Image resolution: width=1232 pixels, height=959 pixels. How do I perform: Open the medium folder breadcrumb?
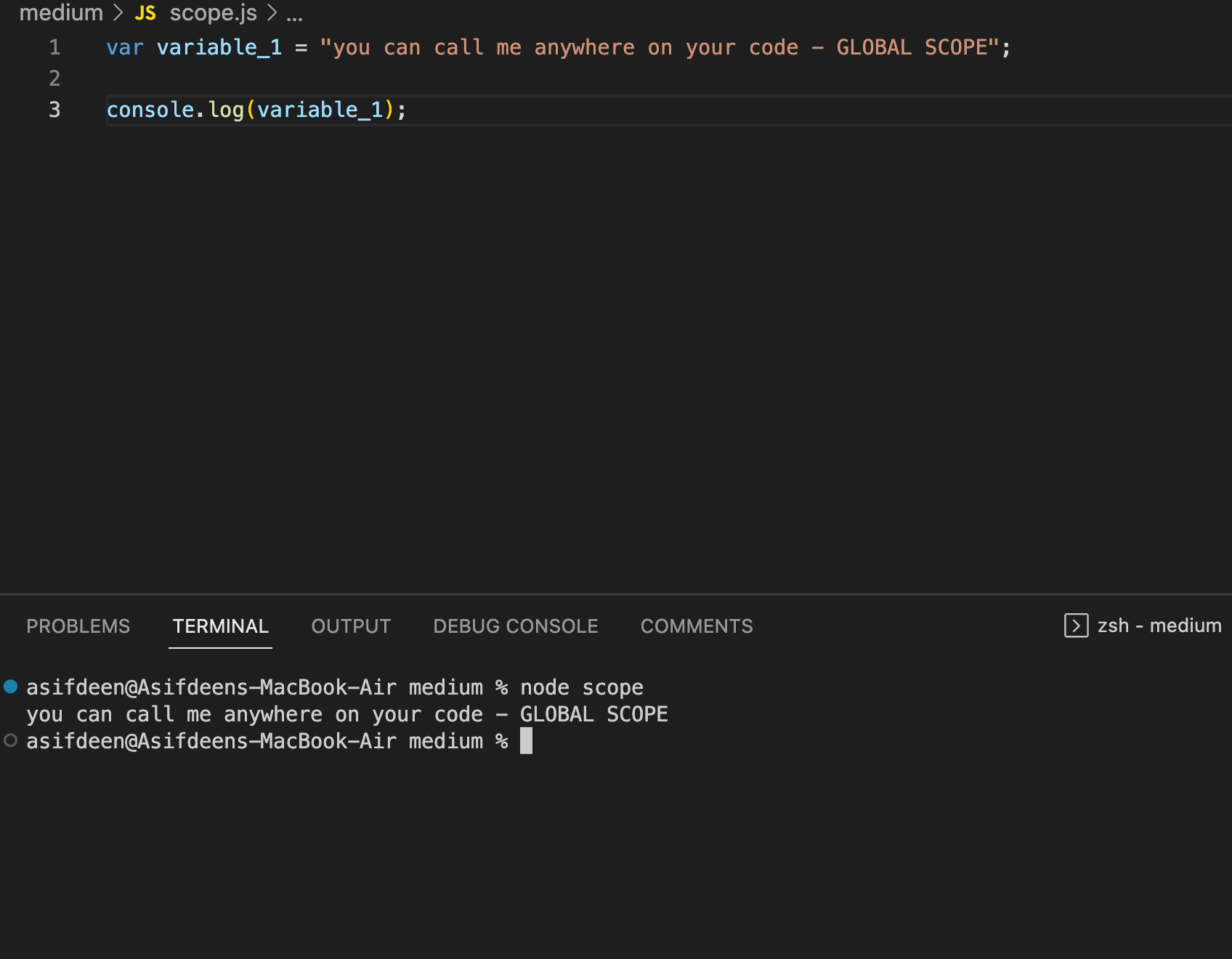[61, 13]
